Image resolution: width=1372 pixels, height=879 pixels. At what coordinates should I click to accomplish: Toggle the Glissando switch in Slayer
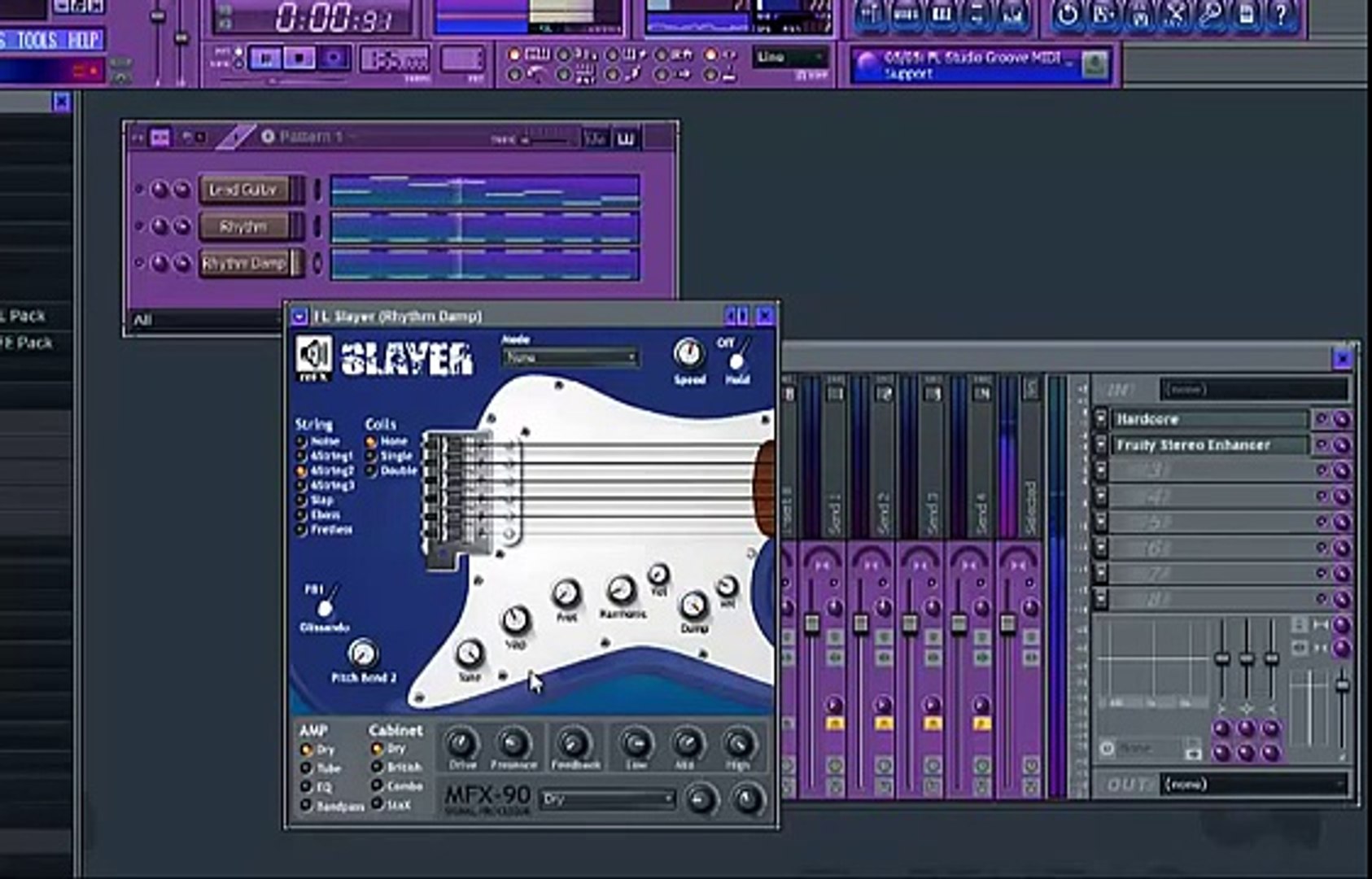(326, 602)
